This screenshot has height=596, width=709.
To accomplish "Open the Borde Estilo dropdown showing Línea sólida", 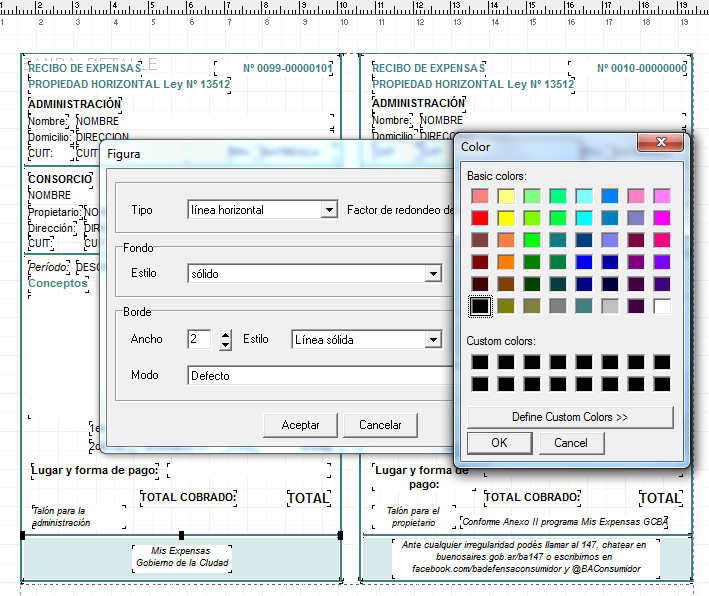I will (x=433, y=340).
